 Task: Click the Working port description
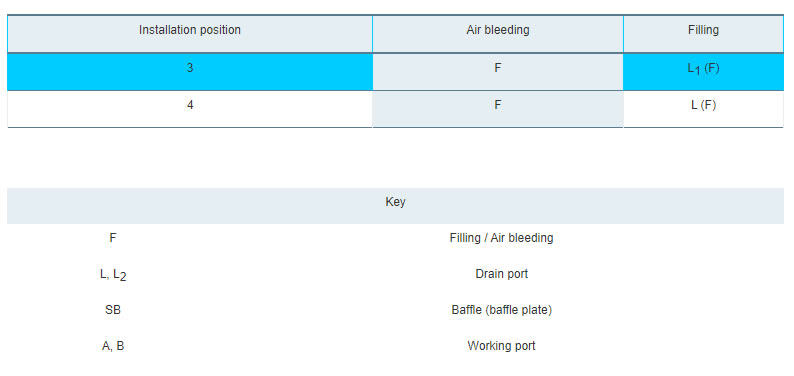[501, 346]
